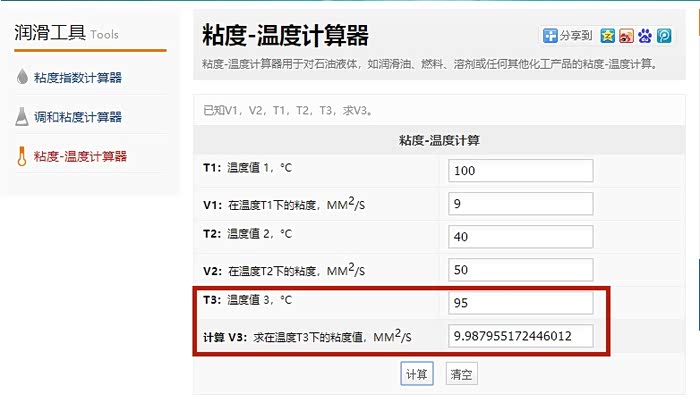Focus the T3 temperature input field
700x419 pixels.
coord(521,303)
